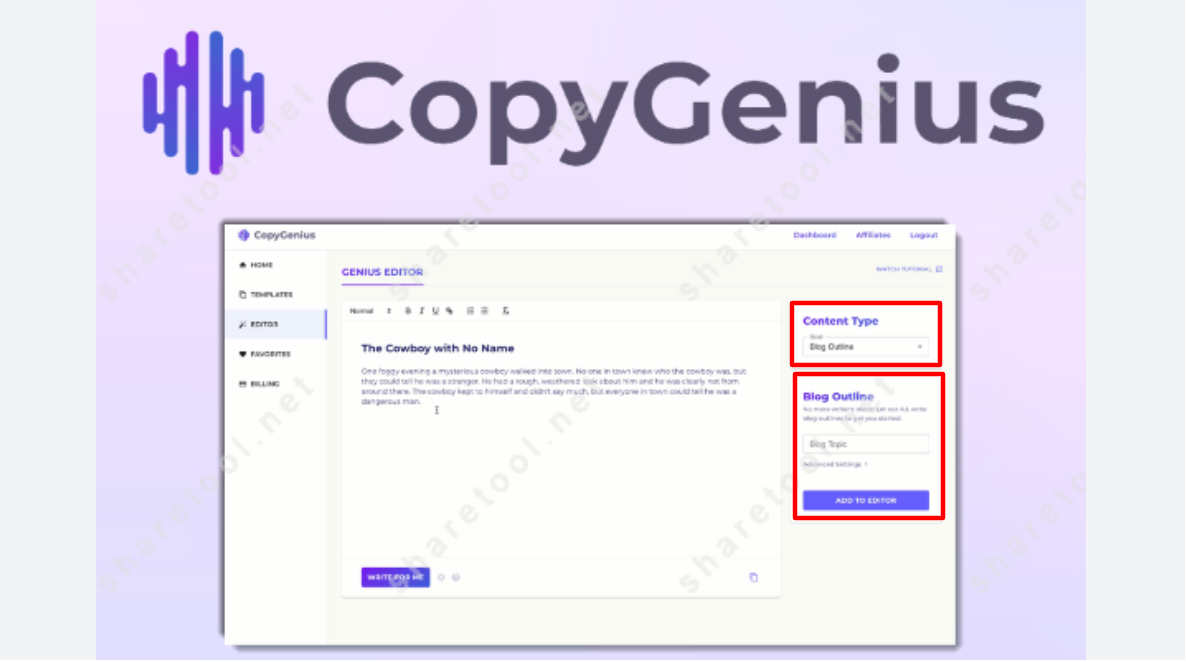This screenshot has height=662, width=1186.
Task: Click the Blog Topic input field
Action: point(865,444)
